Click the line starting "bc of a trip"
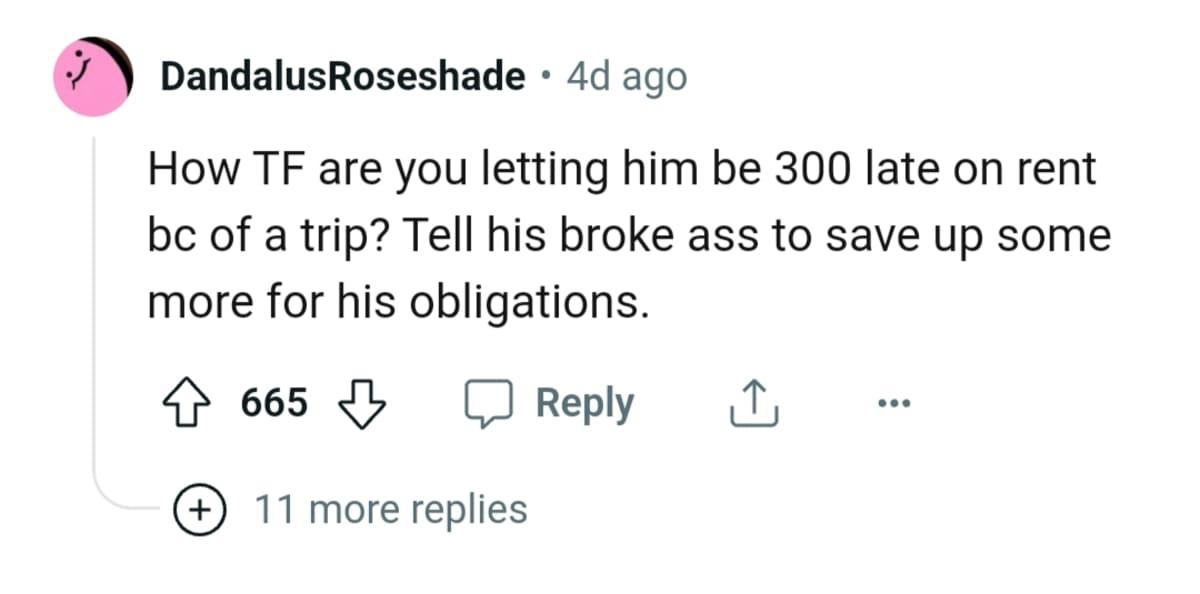Image resolution: width=1200 pixels, height=594 pixels. coord(629,236)
